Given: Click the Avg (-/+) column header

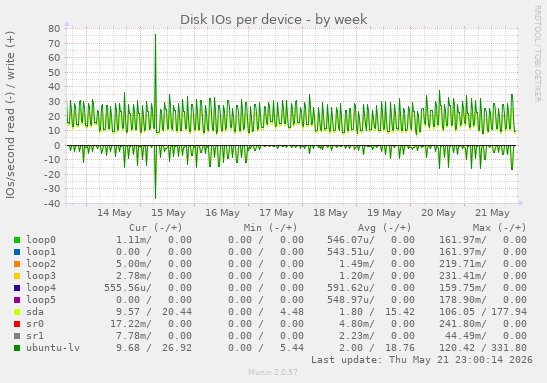Looking at the screenshot, I should click(x=384, y=228).
